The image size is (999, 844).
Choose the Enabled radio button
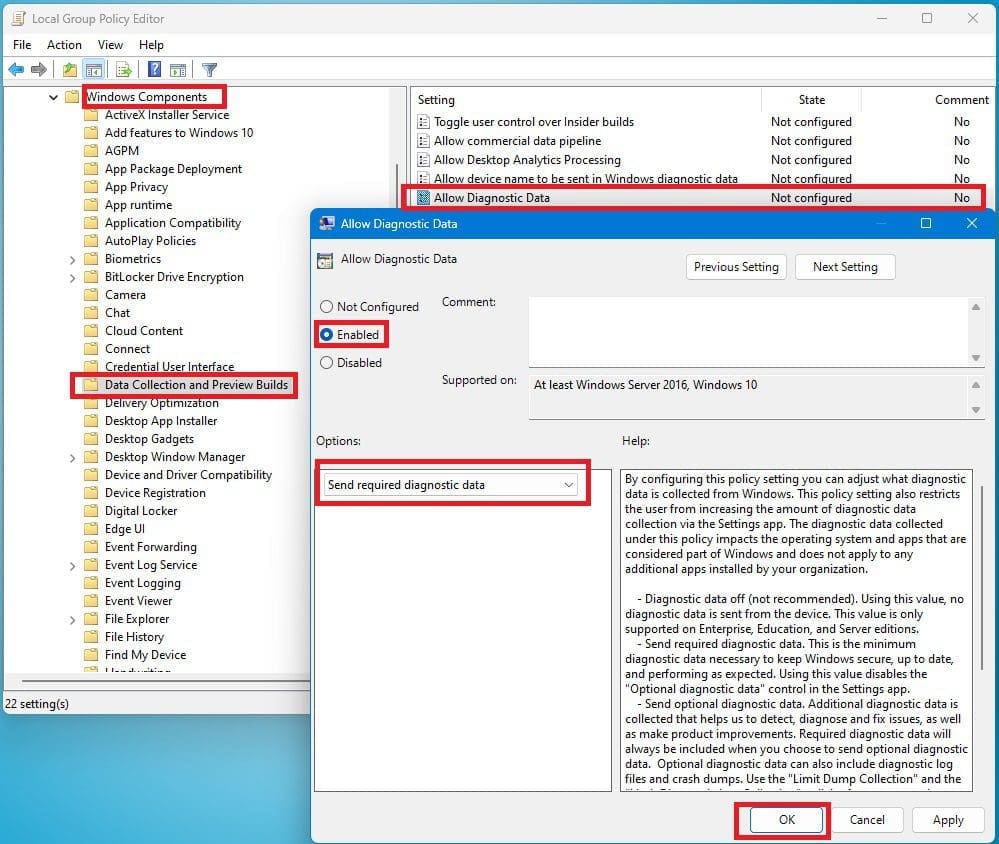tap(327, 335)
